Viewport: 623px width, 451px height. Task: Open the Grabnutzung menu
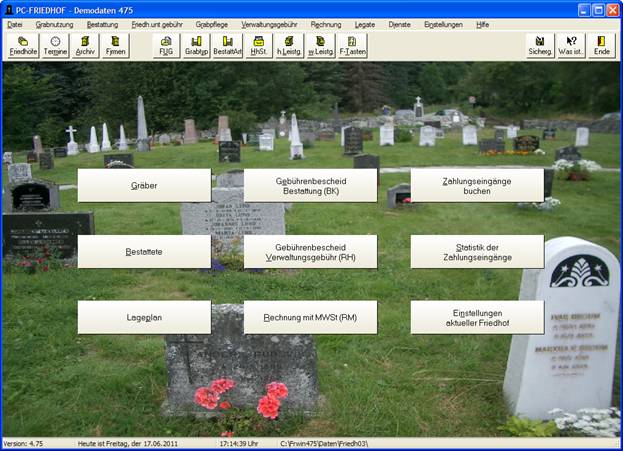tap(54, 23)
